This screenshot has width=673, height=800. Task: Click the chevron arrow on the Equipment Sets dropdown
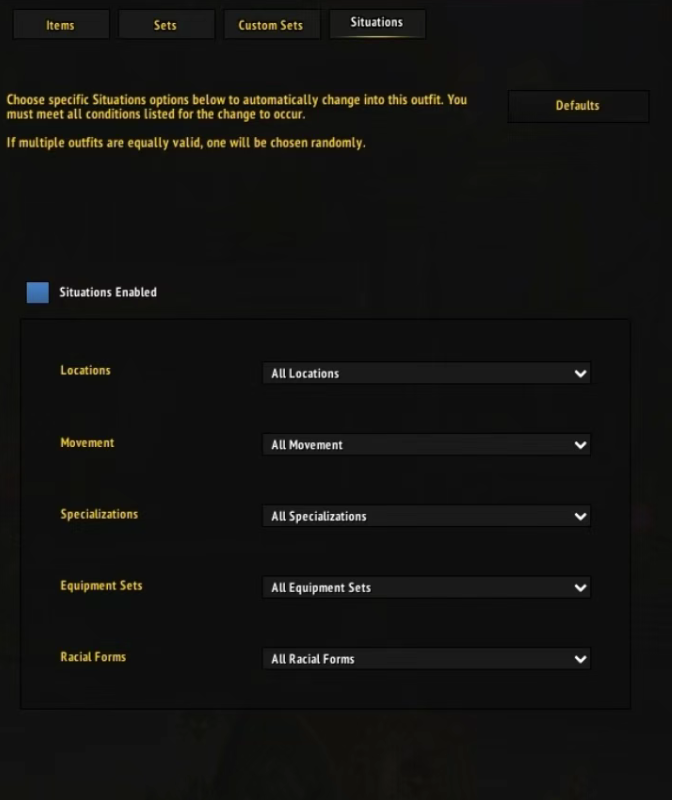tap(580, 588)
